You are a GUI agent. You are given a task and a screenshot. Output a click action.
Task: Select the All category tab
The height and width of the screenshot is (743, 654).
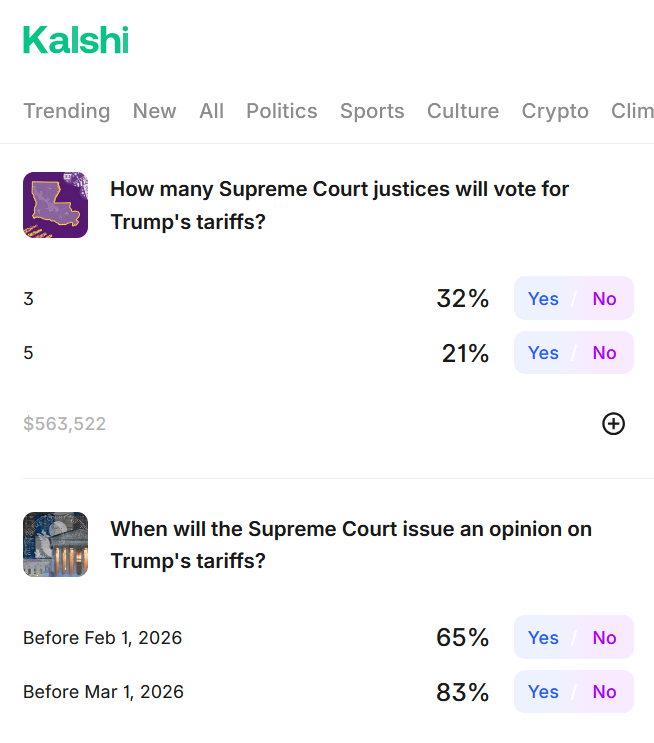[x=211, y=111]
